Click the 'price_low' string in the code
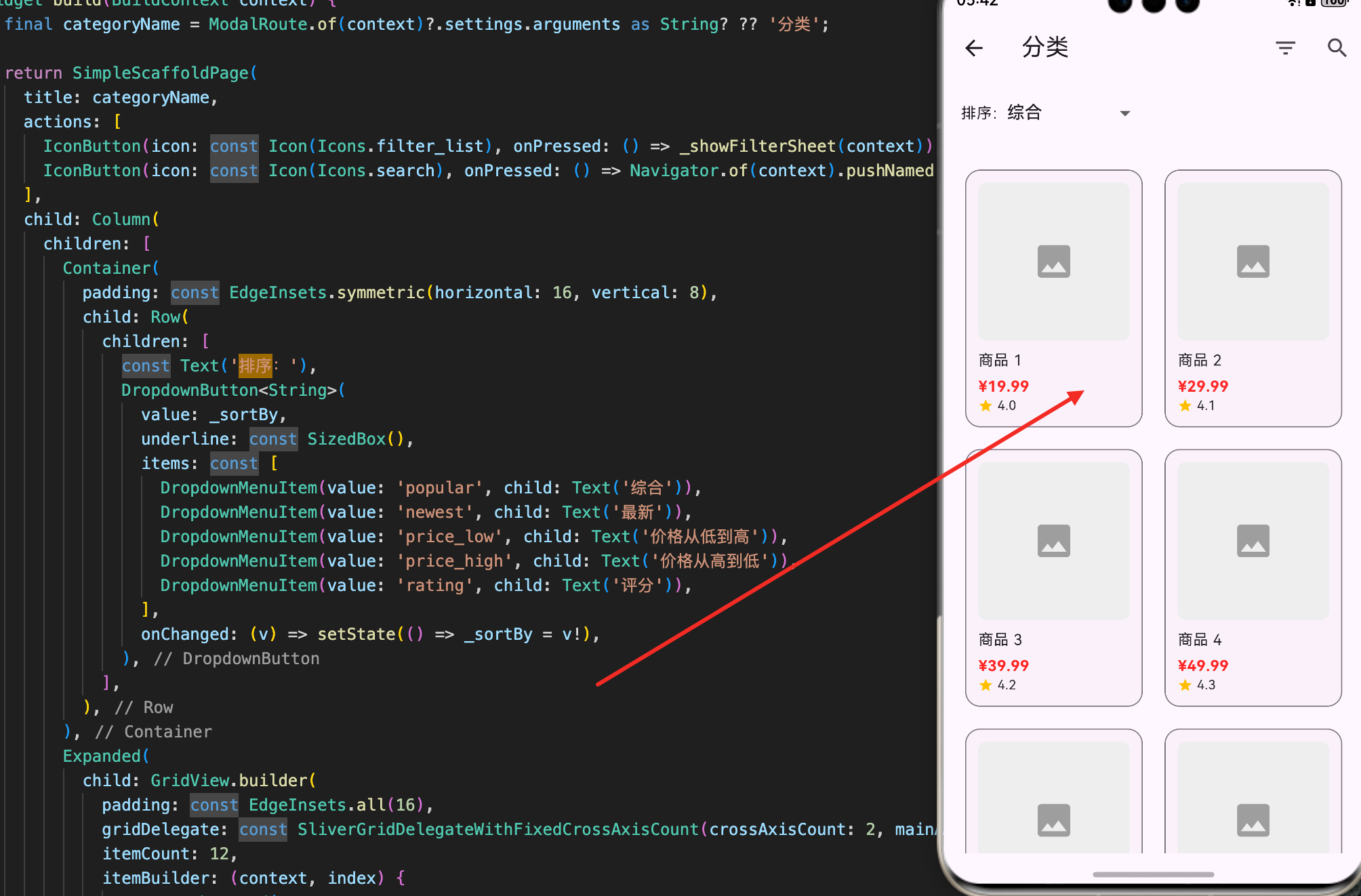The width and height of the screenshot is (1361, 896). [449, 537]
